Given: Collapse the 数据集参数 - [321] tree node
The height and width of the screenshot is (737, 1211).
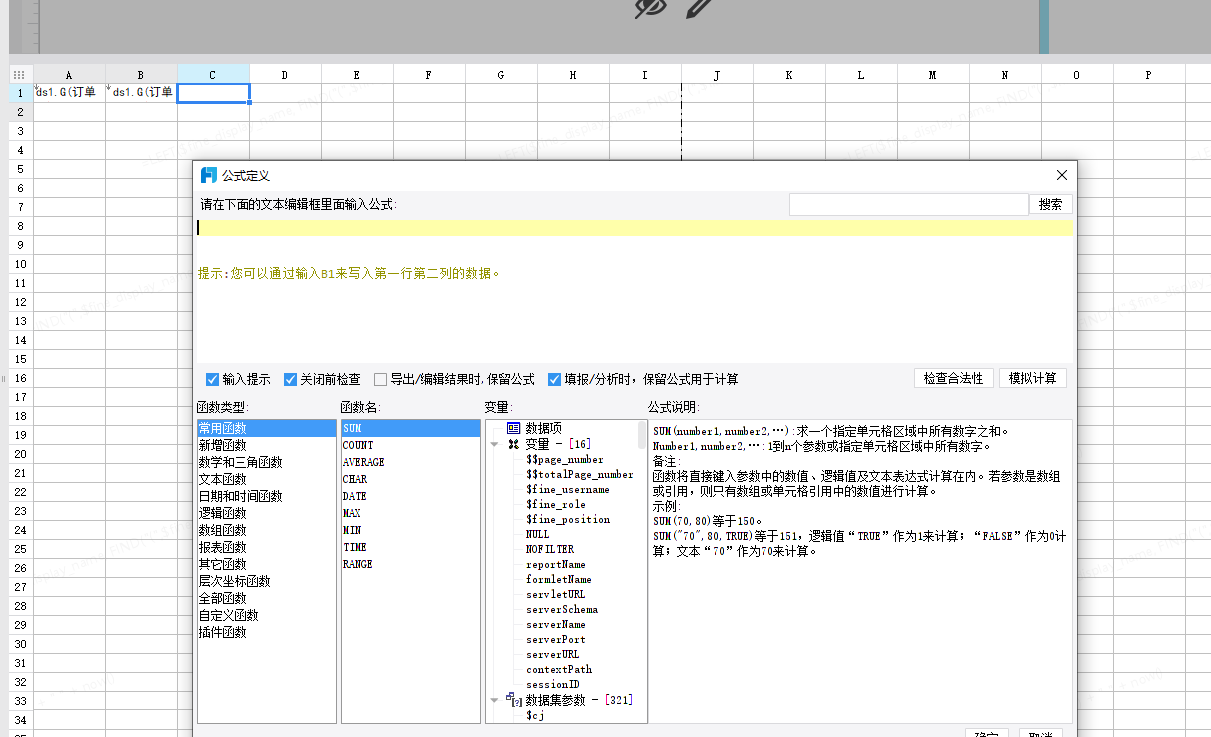Looking at the screenshot, I should [x=495, y=700].
